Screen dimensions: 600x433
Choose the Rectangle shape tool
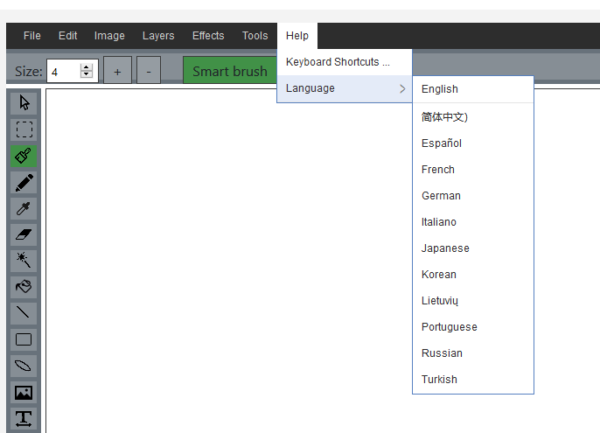pyautogui.click(x=24, y=339)
